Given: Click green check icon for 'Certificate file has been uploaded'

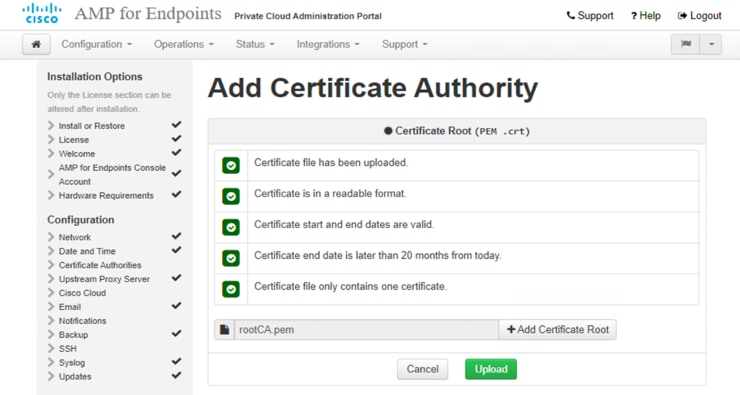Looking at the screenshot, I should (x=231, y=166).
